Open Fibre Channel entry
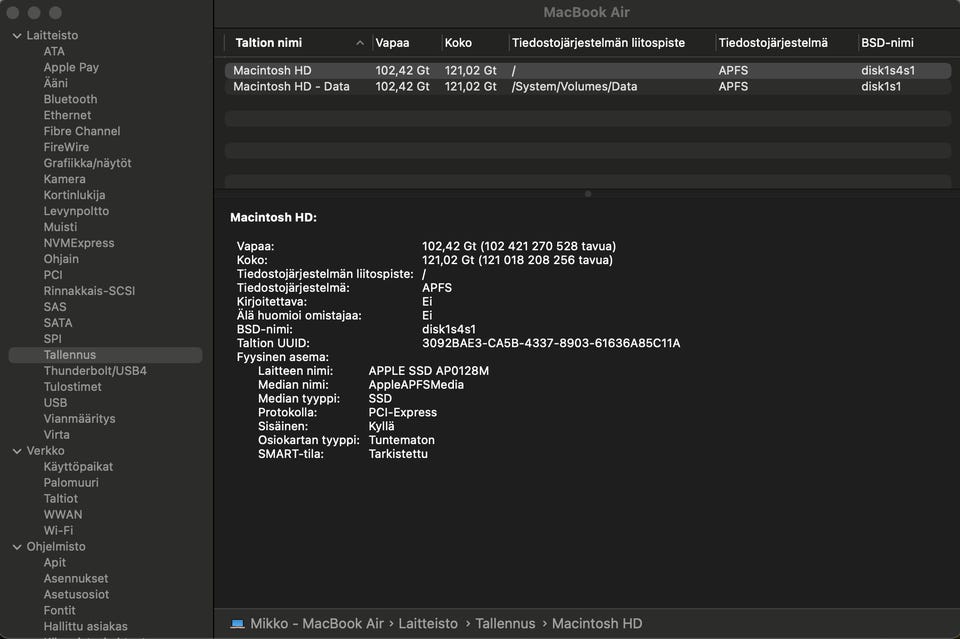Screen dimensions: 960x639 tap(81, 131)
